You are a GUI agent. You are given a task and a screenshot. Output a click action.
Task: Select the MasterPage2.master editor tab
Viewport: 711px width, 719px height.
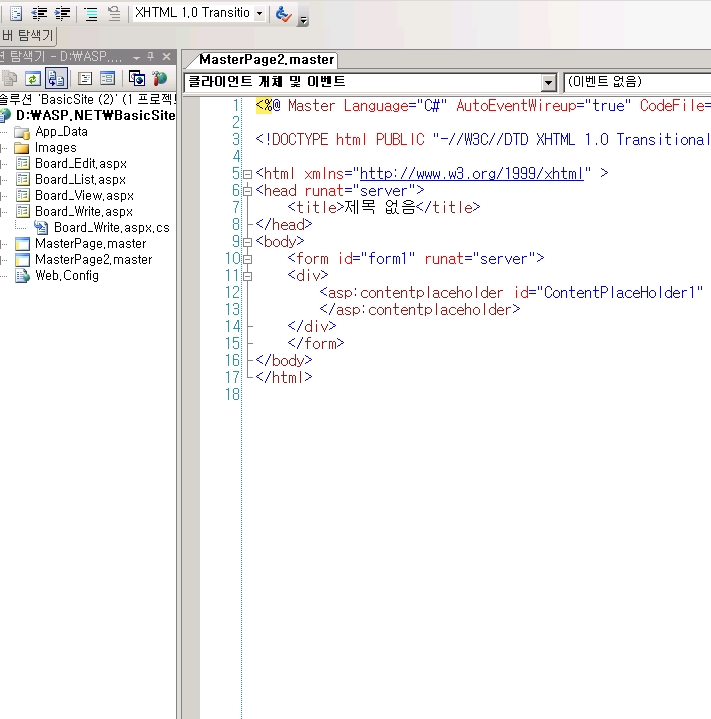266,60
